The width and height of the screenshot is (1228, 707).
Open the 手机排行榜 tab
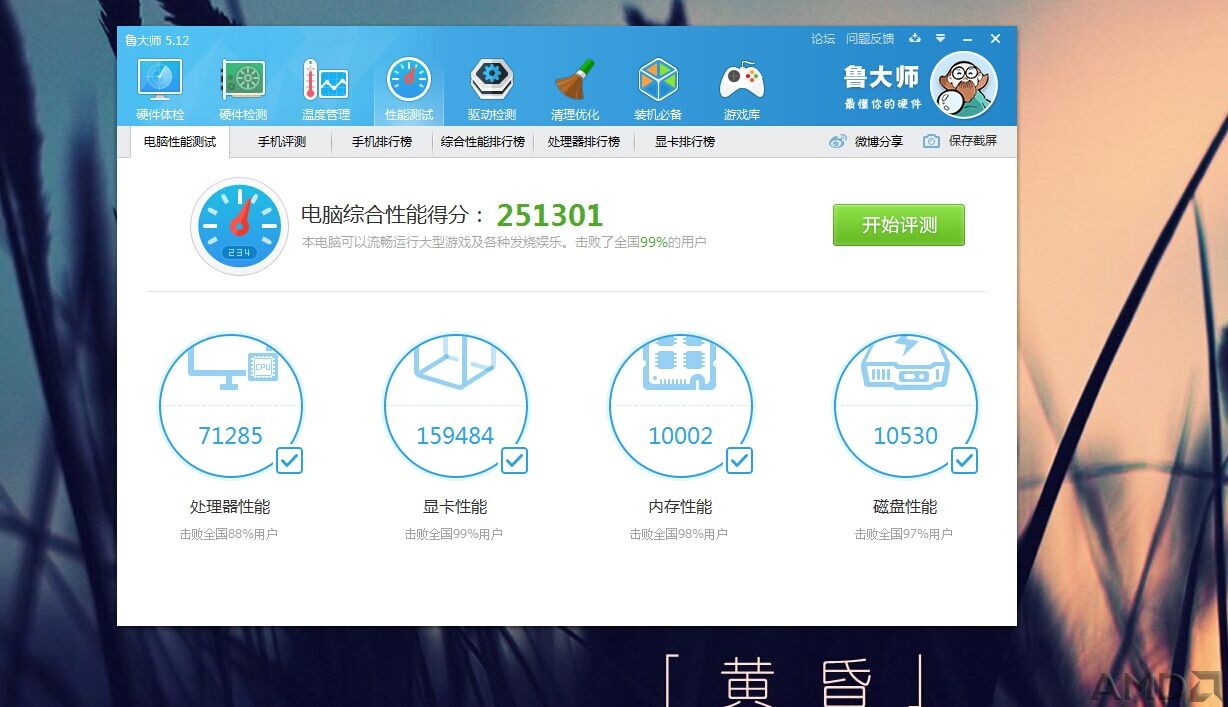(x=382, y=142)
